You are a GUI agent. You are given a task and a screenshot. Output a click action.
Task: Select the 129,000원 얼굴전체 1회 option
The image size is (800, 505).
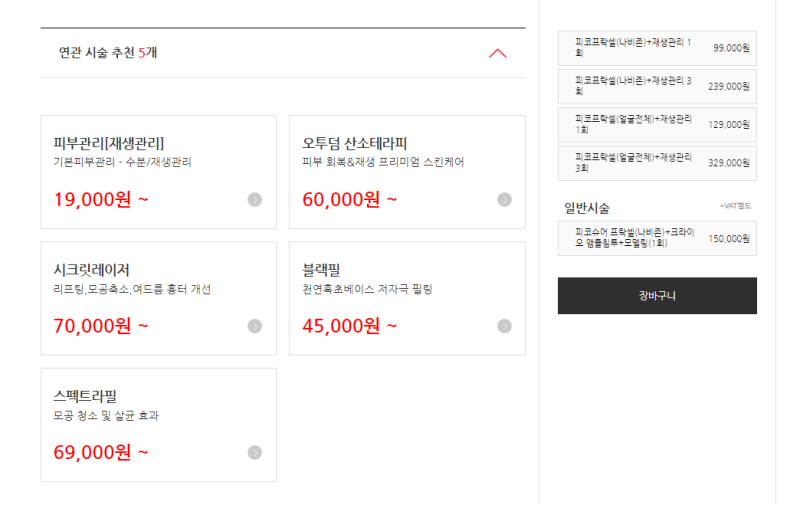coord(657,124)
